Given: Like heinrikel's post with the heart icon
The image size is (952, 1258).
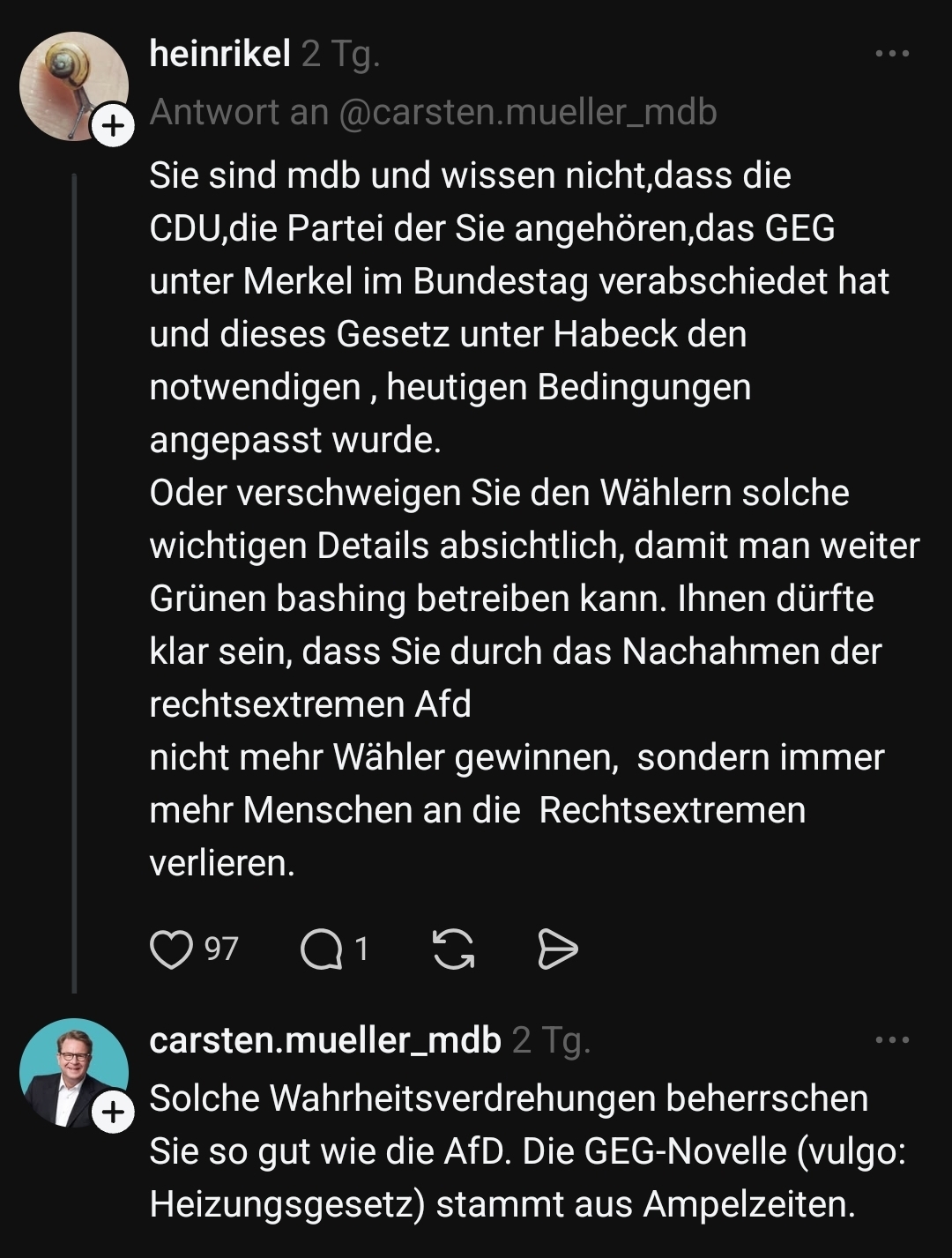Looking at the screenshot, I should 171,949.
